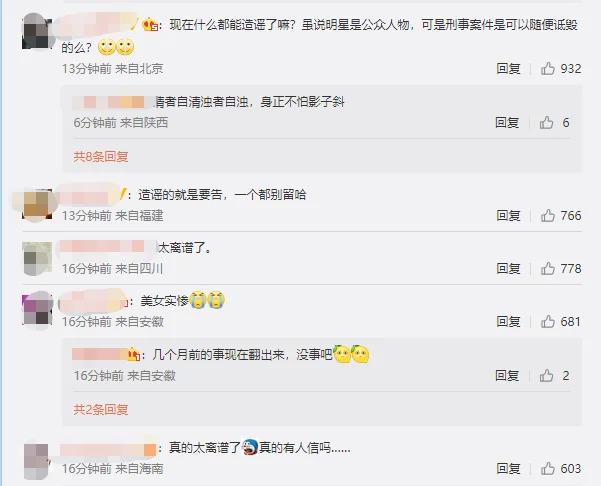
Task: Reply to the Shaanxi sub-comment
Action: point(507,123)
